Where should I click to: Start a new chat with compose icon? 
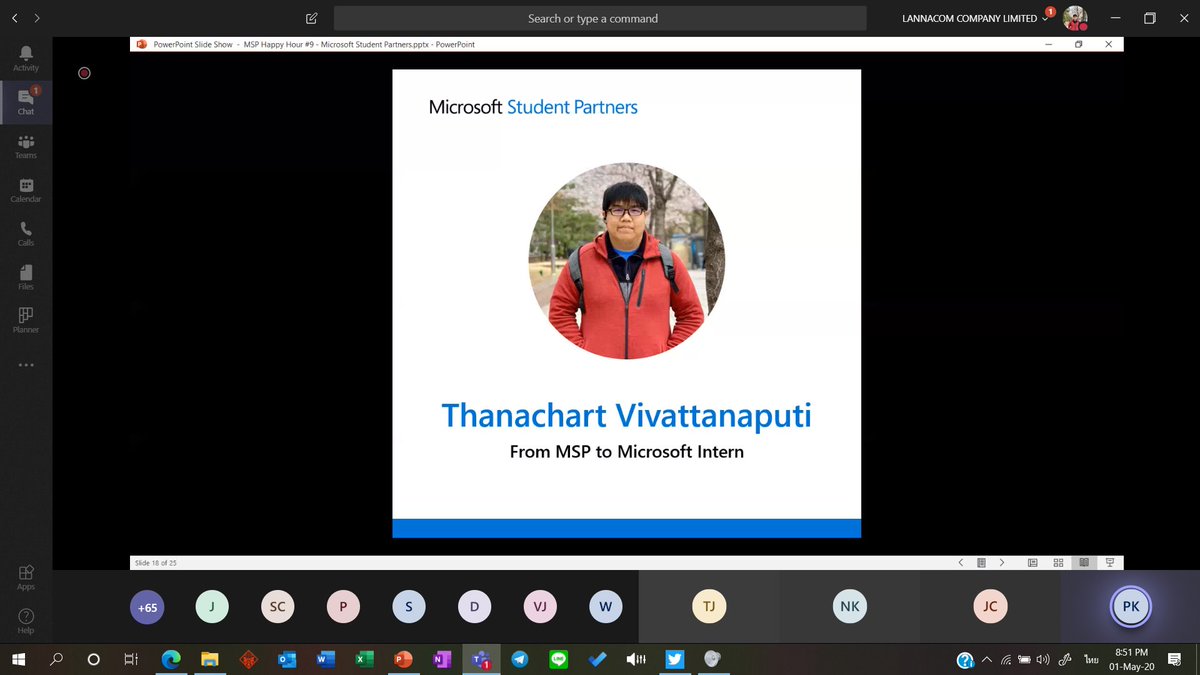(x=312, y=18)
